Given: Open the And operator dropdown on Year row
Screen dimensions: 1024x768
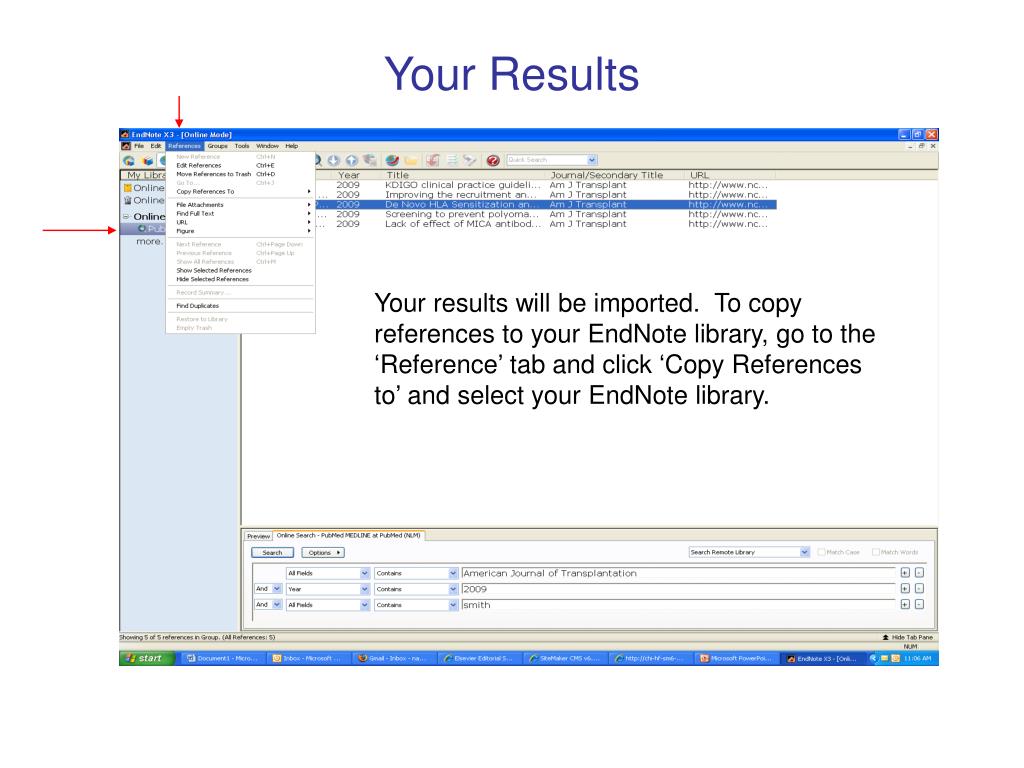Looking at the screenshot, I should tap(277, 589).
